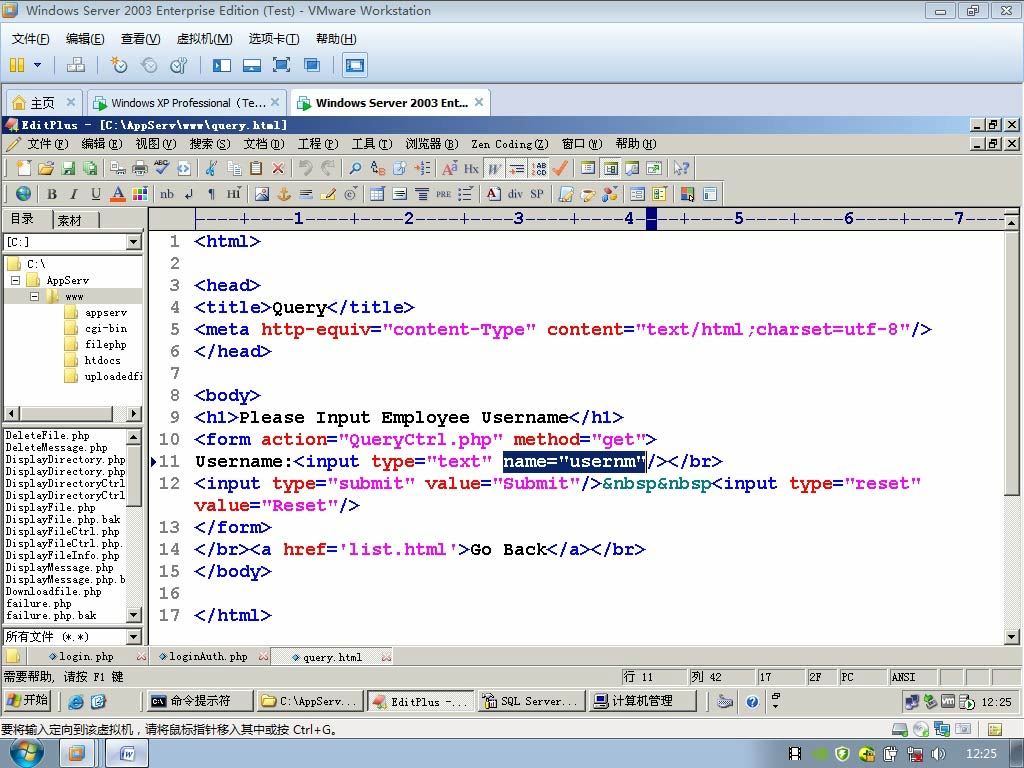This screenshot has height=768, width=1024.
Task: Click the VMware full screen icon
Action: pos(281,65)
